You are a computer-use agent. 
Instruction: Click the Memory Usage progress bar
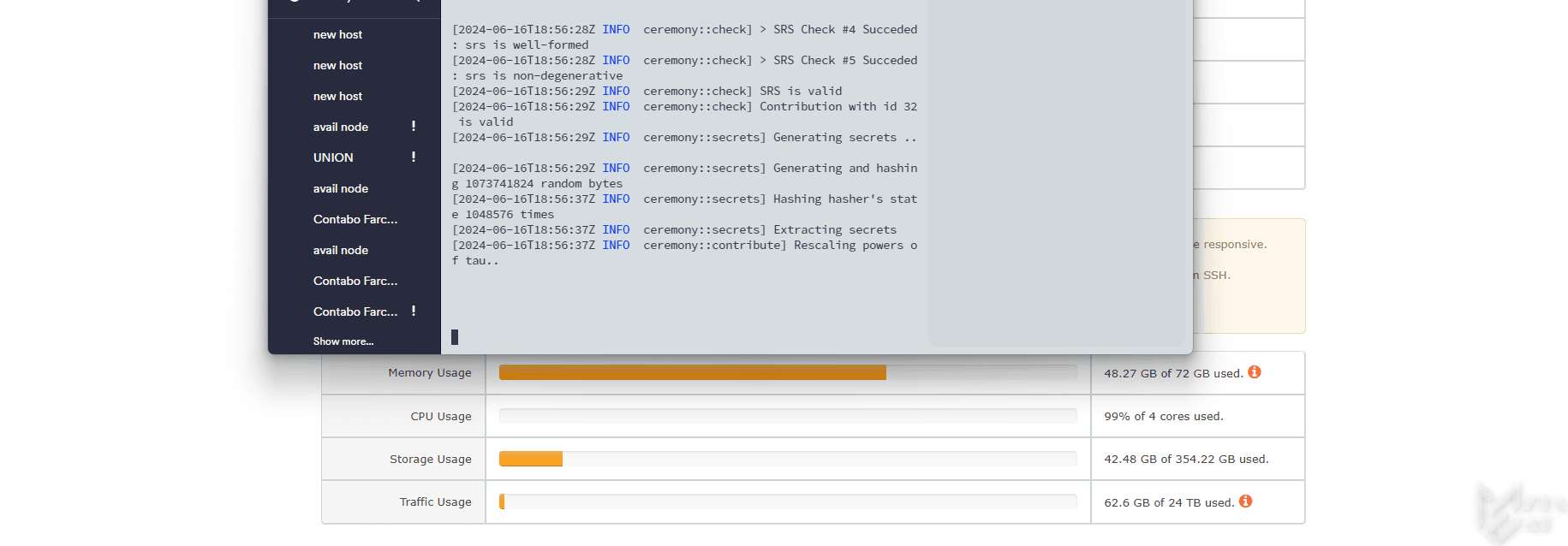[x=787, y=372]
